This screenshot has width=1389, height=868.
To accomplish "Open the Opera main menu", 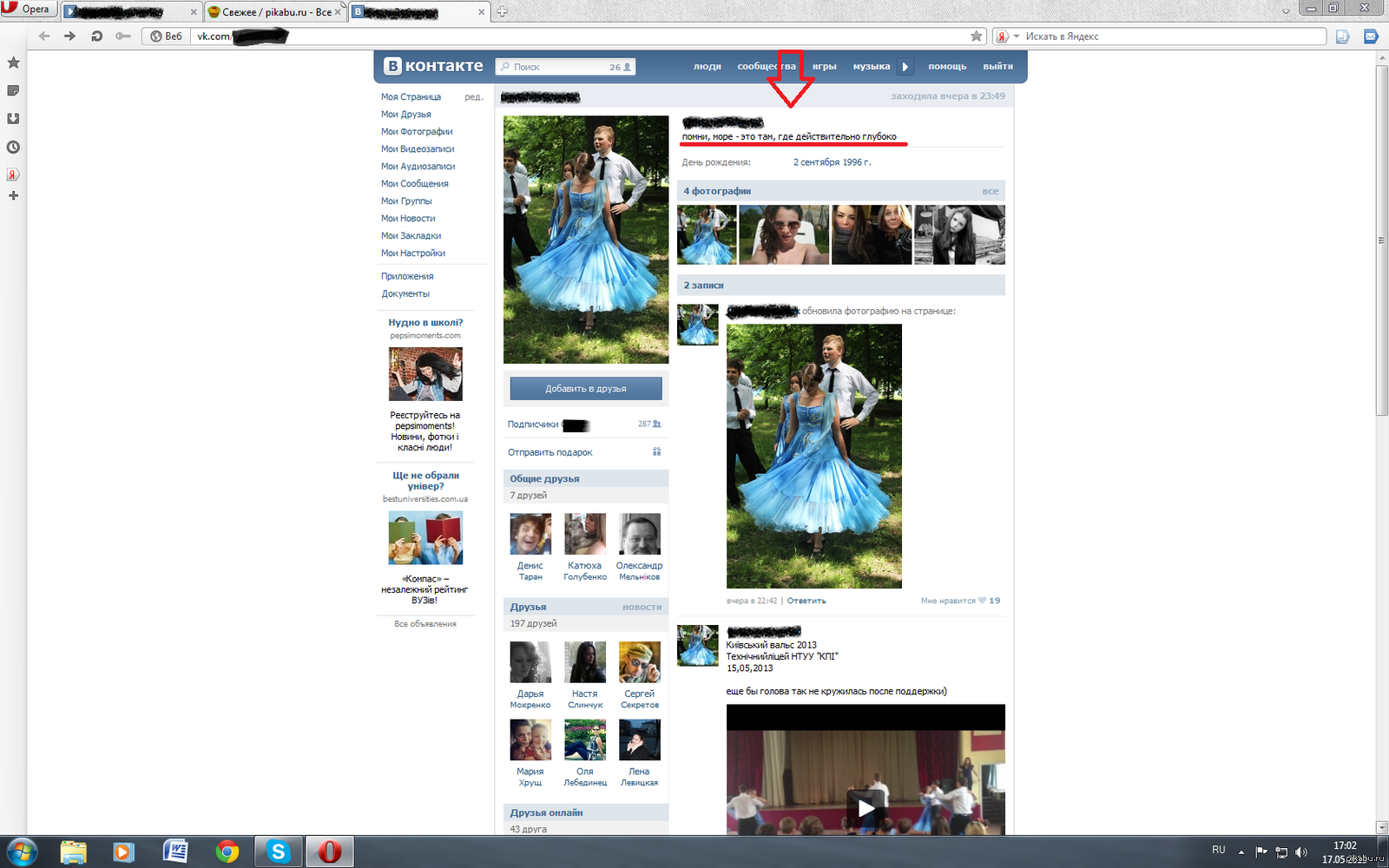I will tap(26, 9).
